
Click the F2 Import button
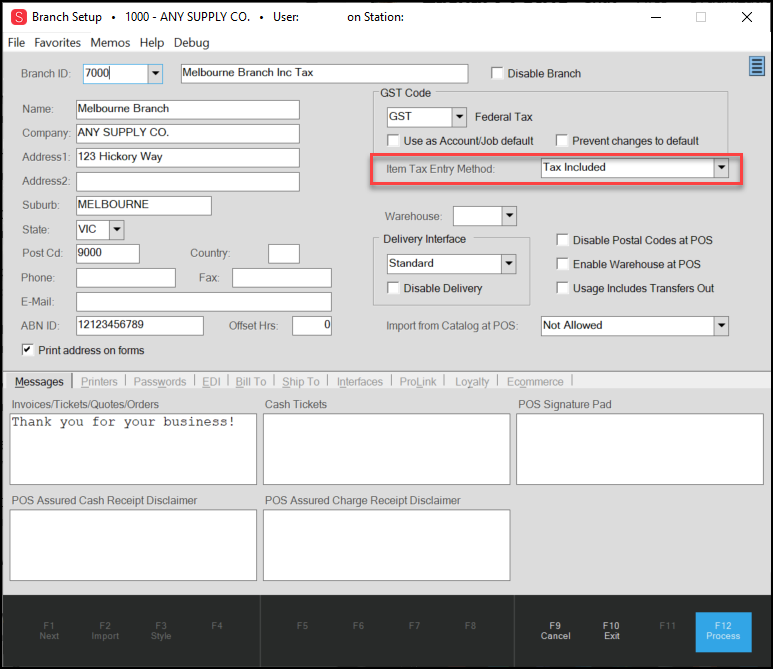105,631
